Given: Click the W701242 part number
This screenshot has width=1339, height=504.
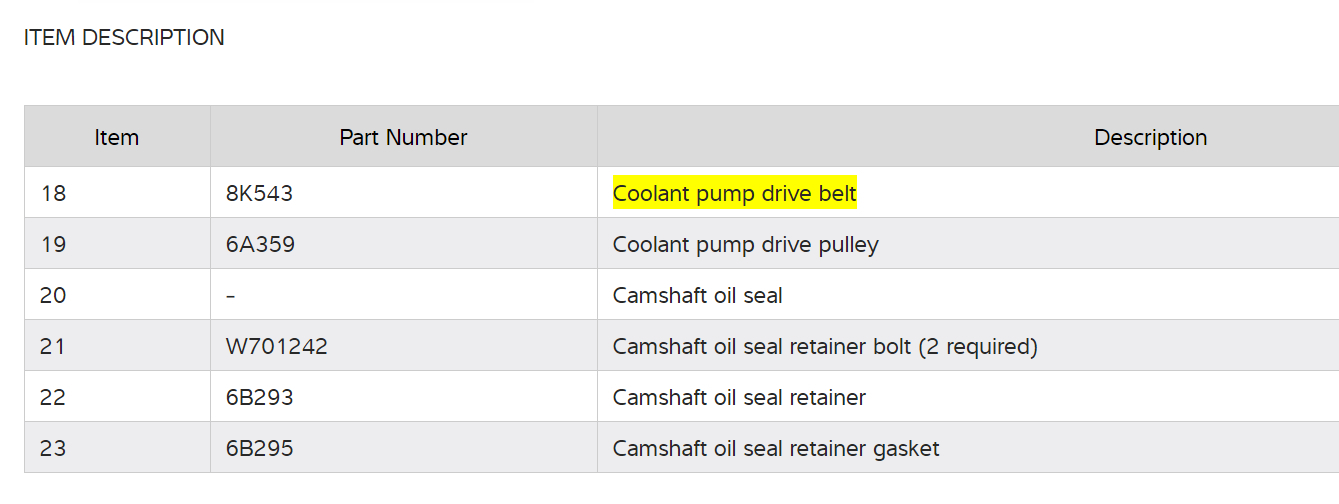Looking at the screenshot, I should tap(277, 347).
